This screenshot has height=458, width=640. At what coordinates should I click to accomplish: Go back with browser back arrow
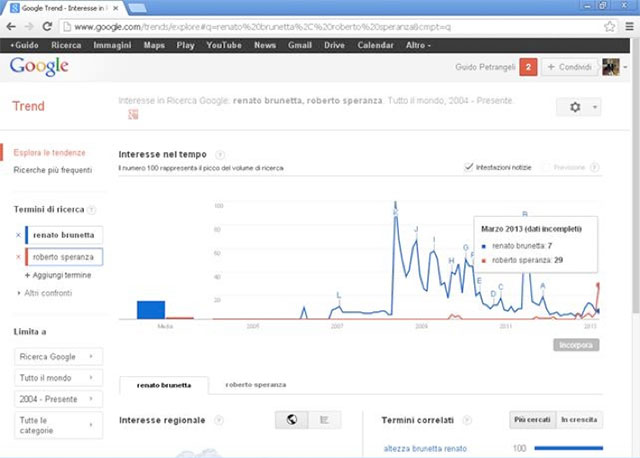click(x=11, y=27)
